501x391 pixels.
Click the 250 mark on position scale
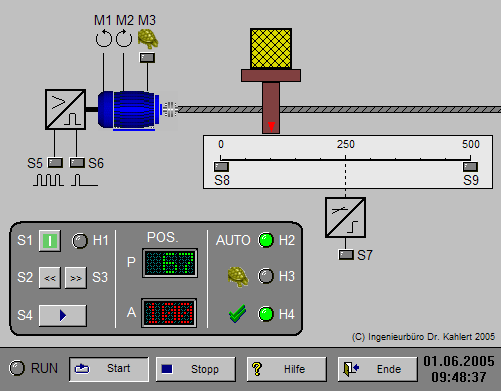[x=346, y=144]
